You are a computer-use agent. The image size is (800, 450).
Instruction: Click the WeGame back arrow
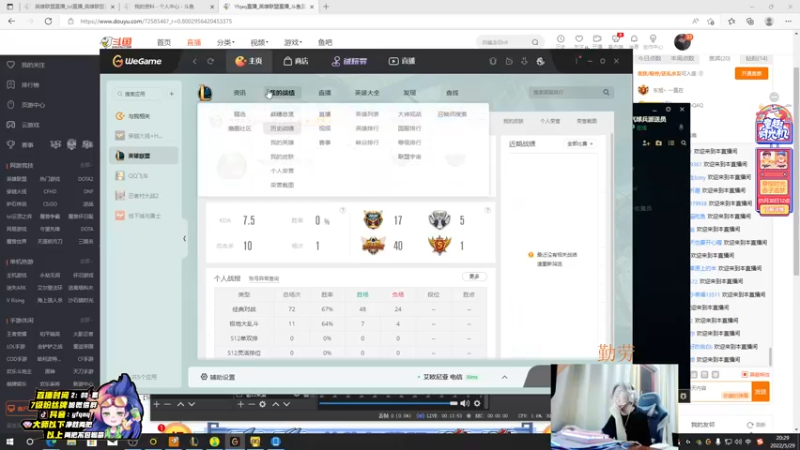194,61
